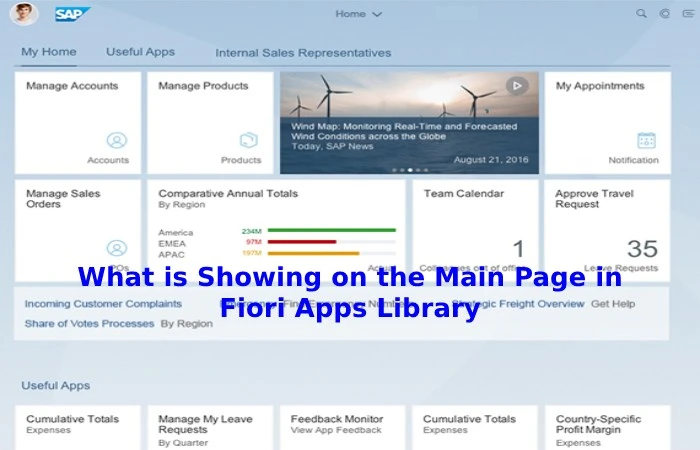The image size is (700, 450).
Task: Open the Incoming Customer Complaints link
Action: (x=103, y=303)
